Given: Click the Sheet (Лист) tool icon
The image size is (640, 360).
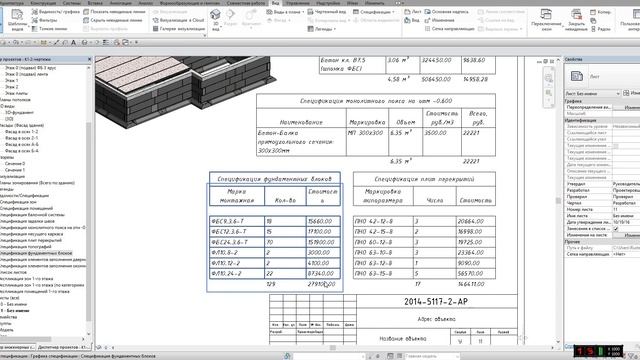Looking at the screenshot, I should (413, 12).
